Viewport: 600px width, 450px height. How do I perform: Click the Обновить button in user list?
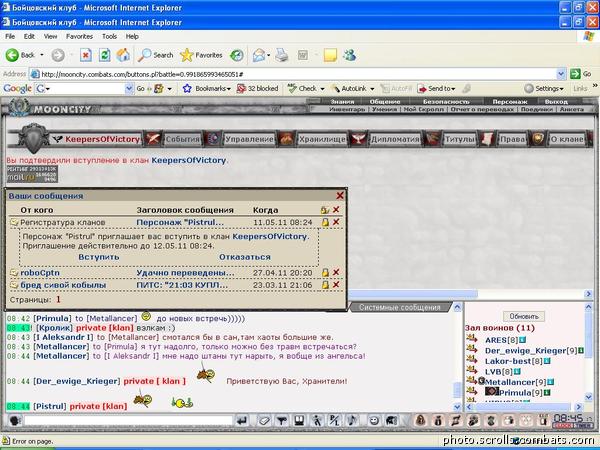[524, 316]
